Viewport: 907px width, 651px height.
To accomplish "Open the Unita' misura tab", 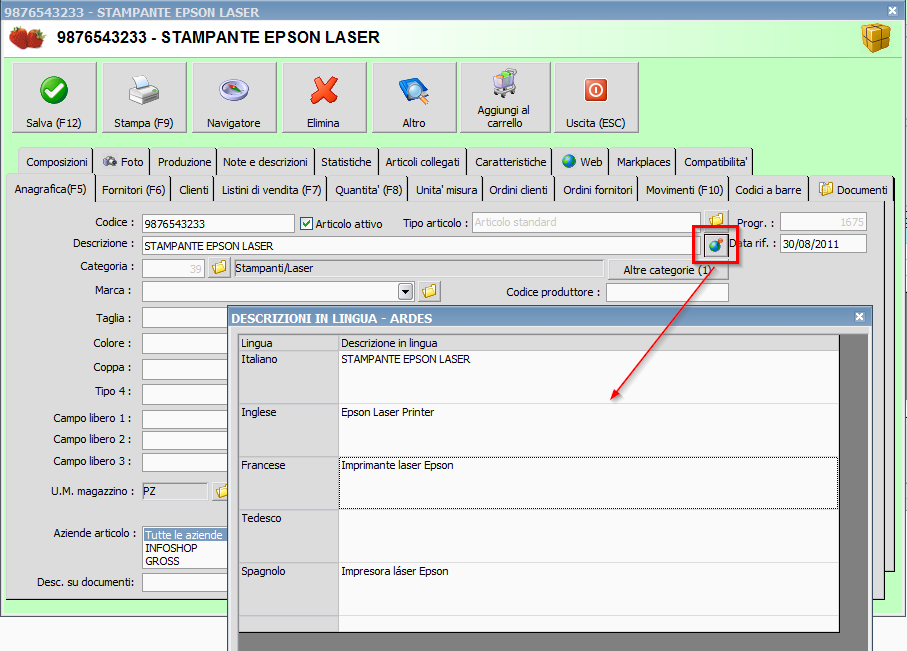I will click(x=447, y=190).
